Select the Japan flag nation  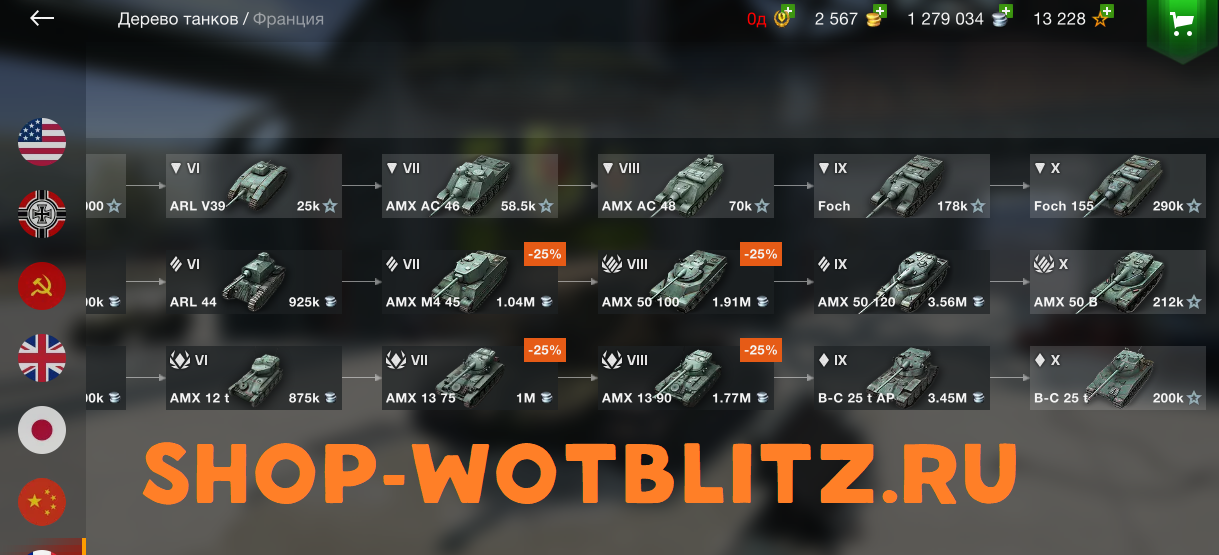point(42,430)
